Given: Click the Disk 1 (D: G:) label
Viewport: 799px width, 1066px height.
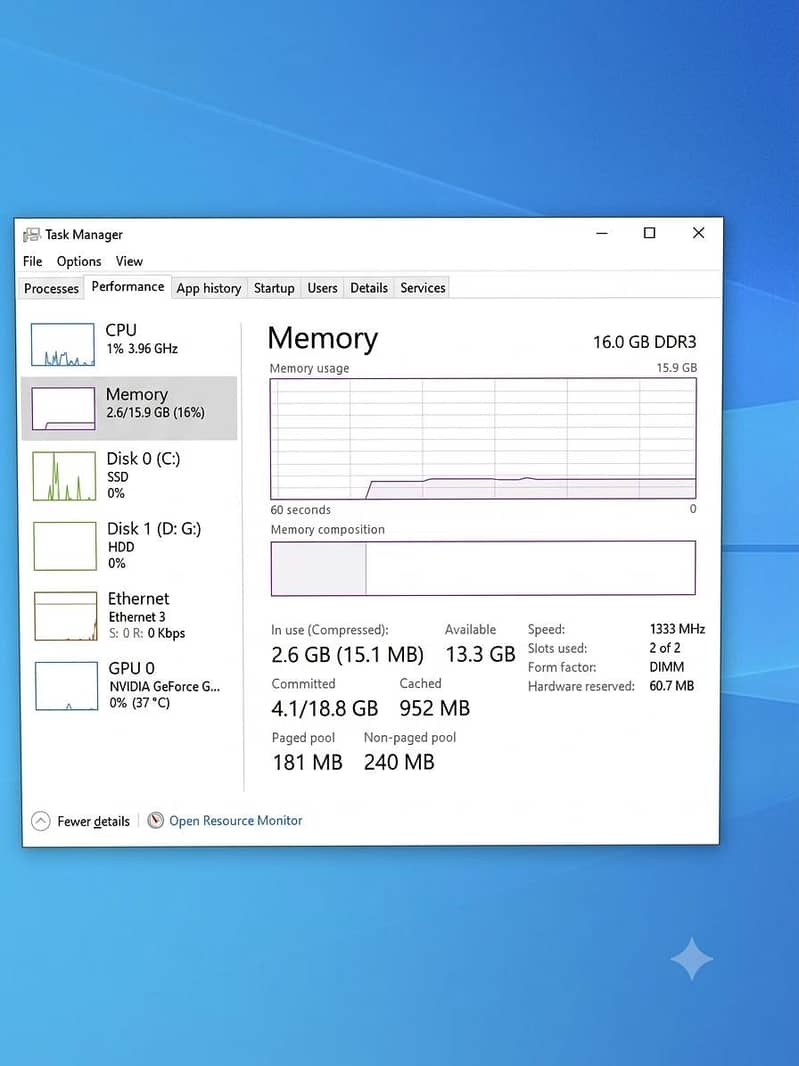Looking at the screenshot, I should 154,529.
